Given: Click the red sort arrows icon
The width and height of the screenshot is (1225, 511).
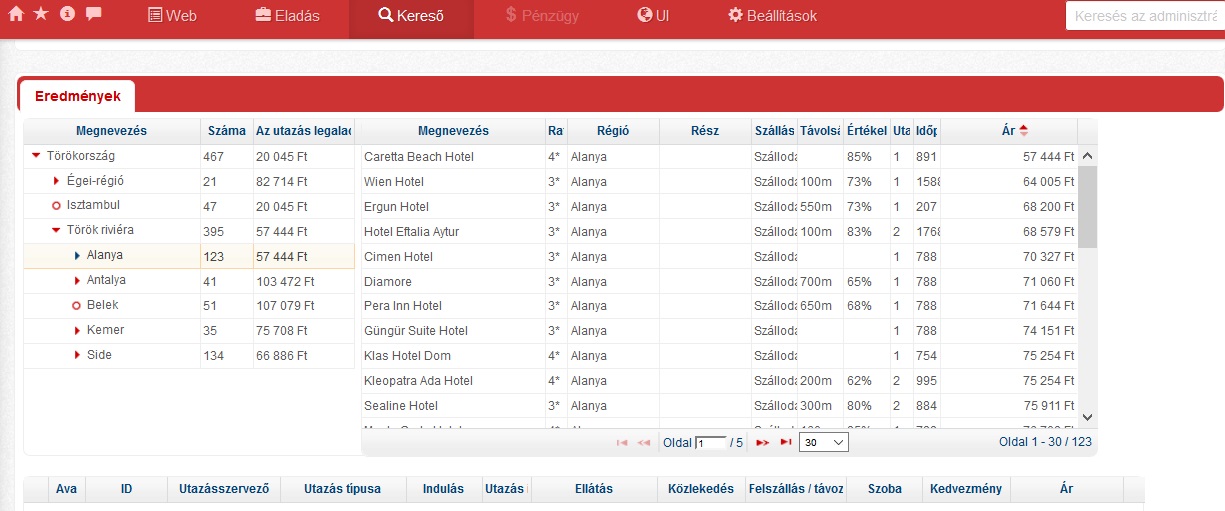Looking at the screenshot, I should (x=1023, y=131).
